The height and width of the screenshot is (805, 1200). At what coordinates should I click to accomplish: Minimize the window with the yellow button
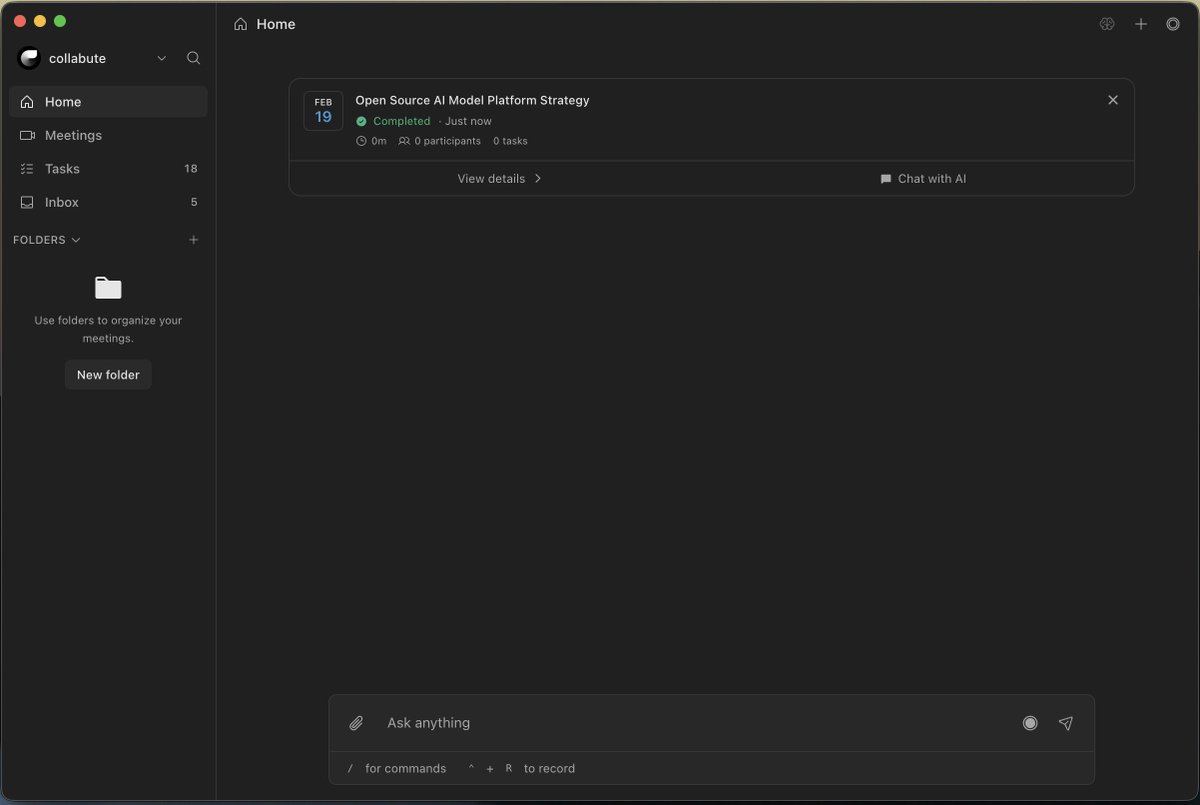40,21
